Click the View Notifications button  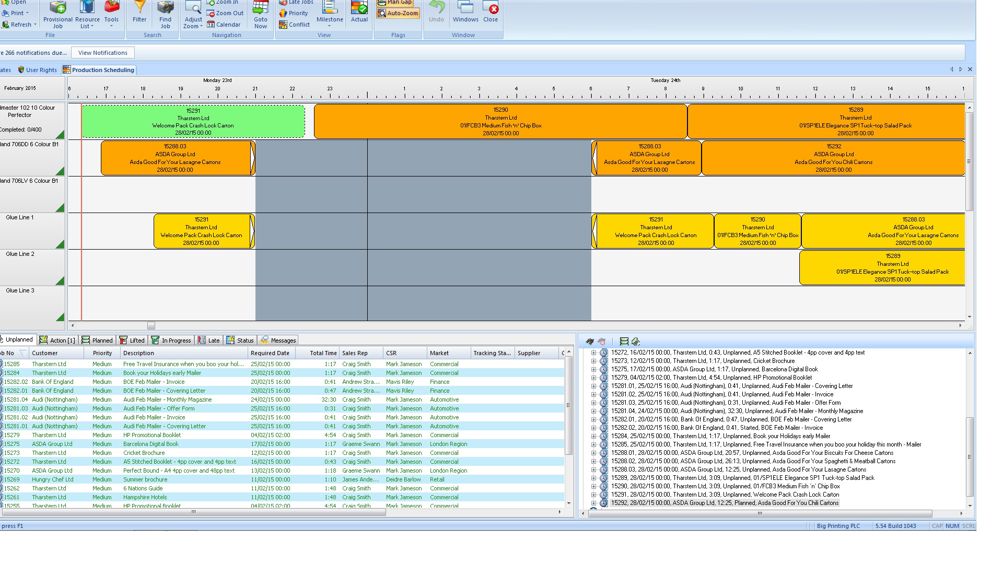(102, 53)
